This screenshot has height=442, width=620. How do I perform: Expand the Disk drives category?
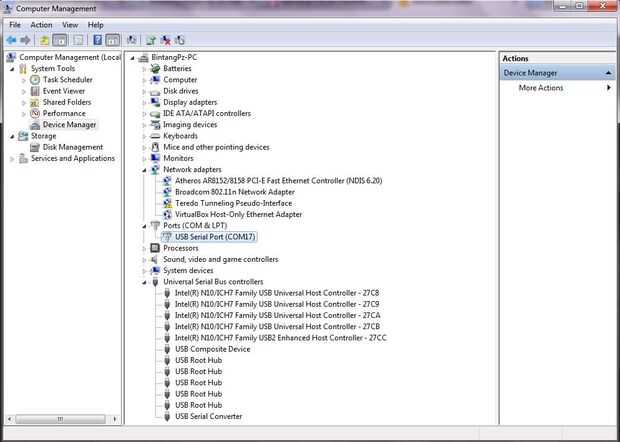pos(144,91)
